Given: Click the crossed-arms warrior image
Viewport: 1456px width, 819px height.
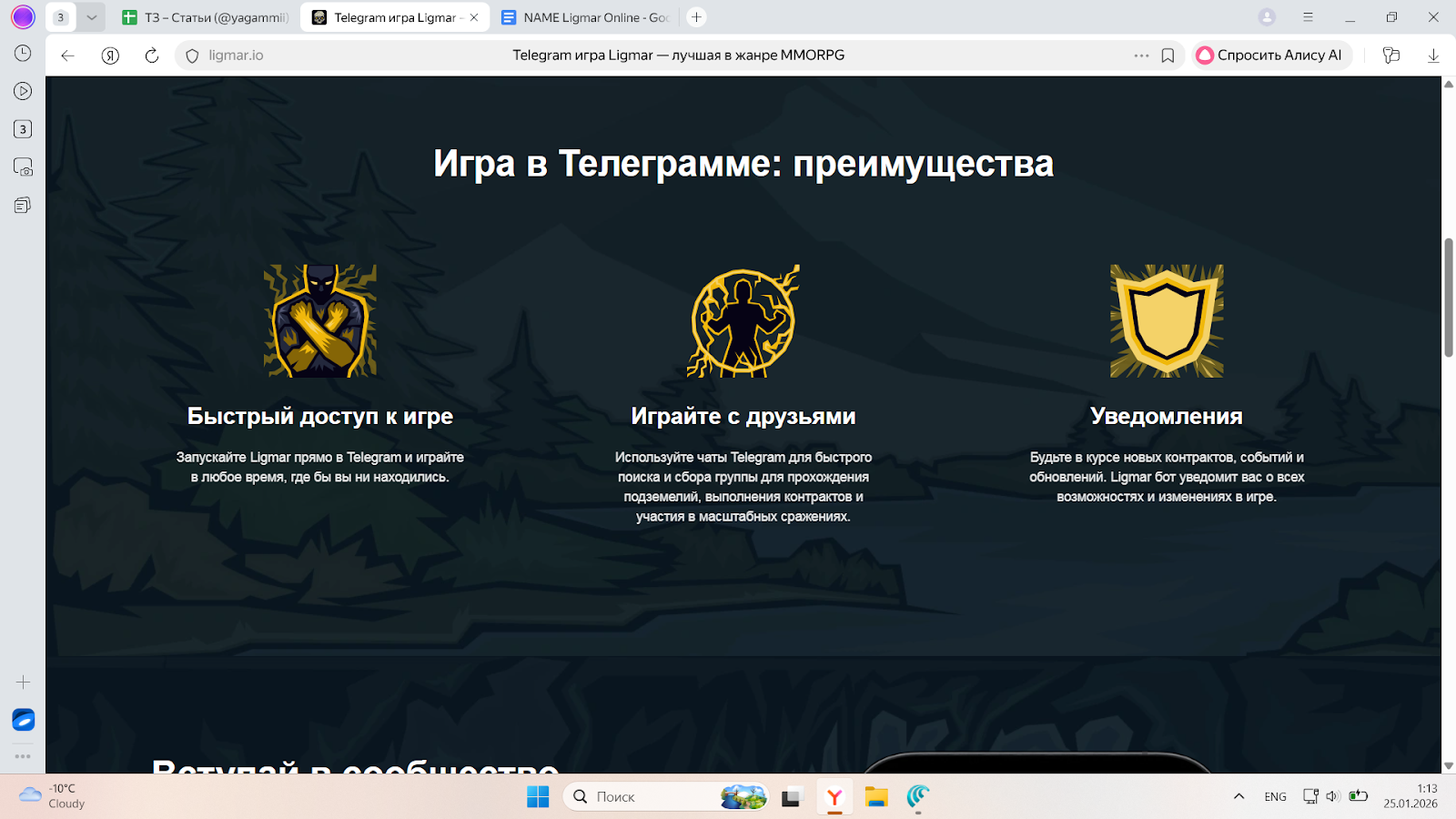Looking at the screenshot, I should point(319,321).
